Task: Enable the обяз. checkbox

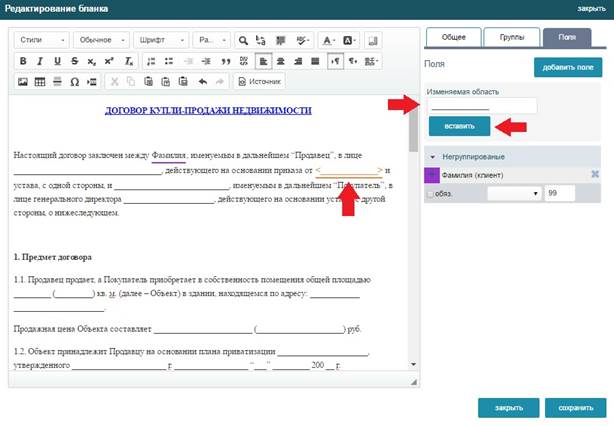Action: tap(431, 193)
